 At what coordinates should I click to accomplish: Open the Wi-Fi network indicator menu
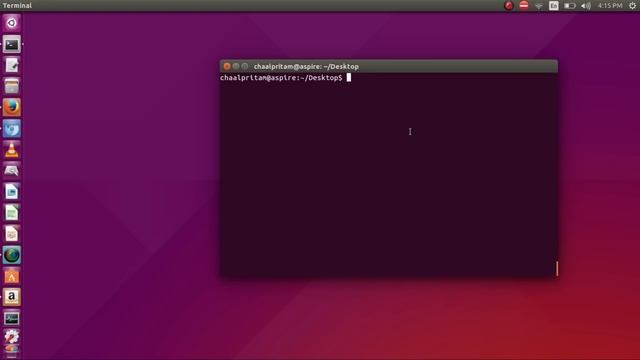coord(539,6)
